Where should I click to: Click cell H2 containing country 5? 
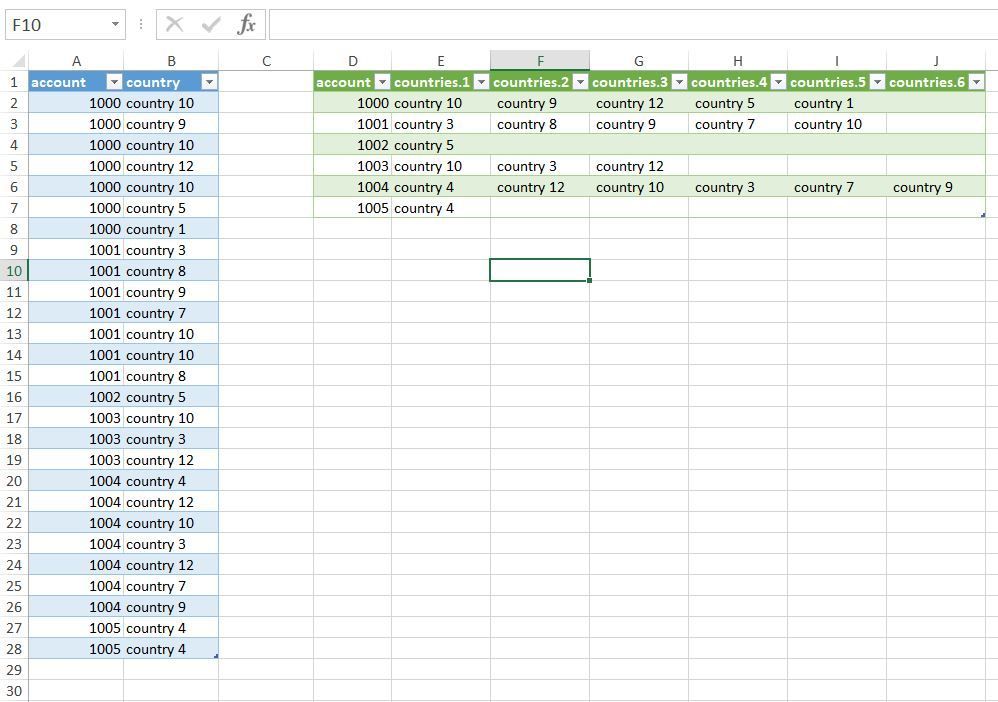[x=738, y=103]
